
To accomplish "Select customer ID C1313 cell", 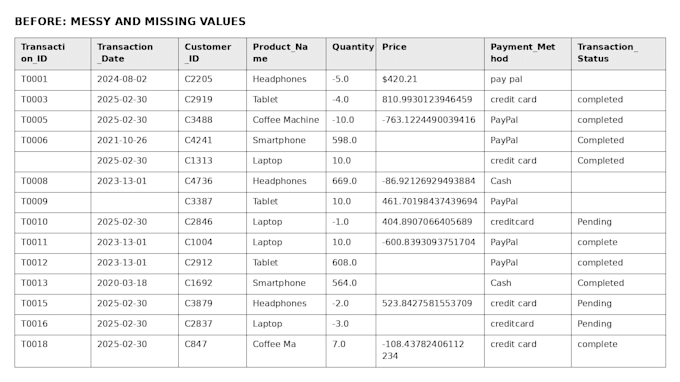I will (x=212, y=161).
